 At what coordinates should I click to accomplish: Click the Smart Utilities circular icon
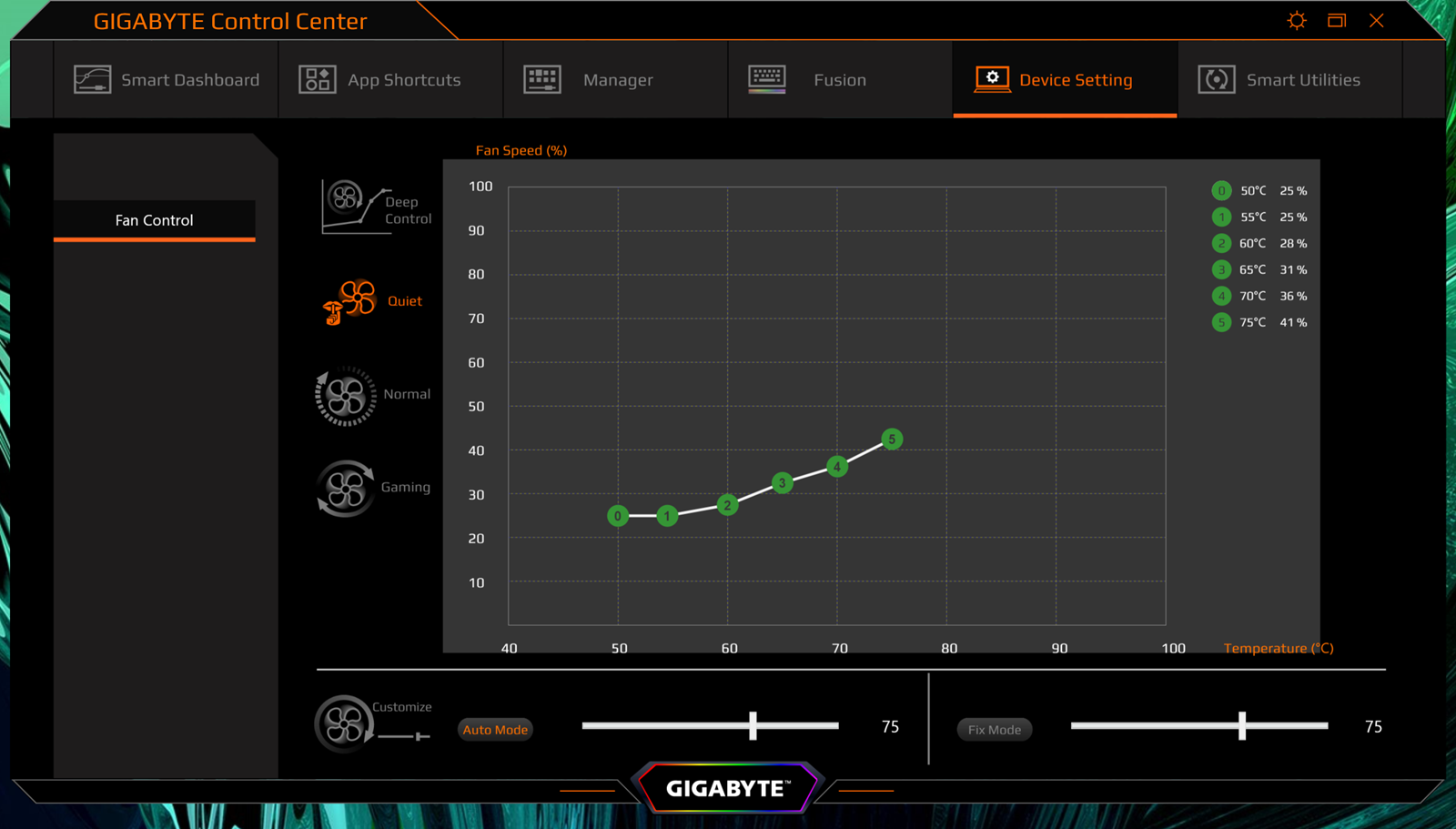(1217, 80)
